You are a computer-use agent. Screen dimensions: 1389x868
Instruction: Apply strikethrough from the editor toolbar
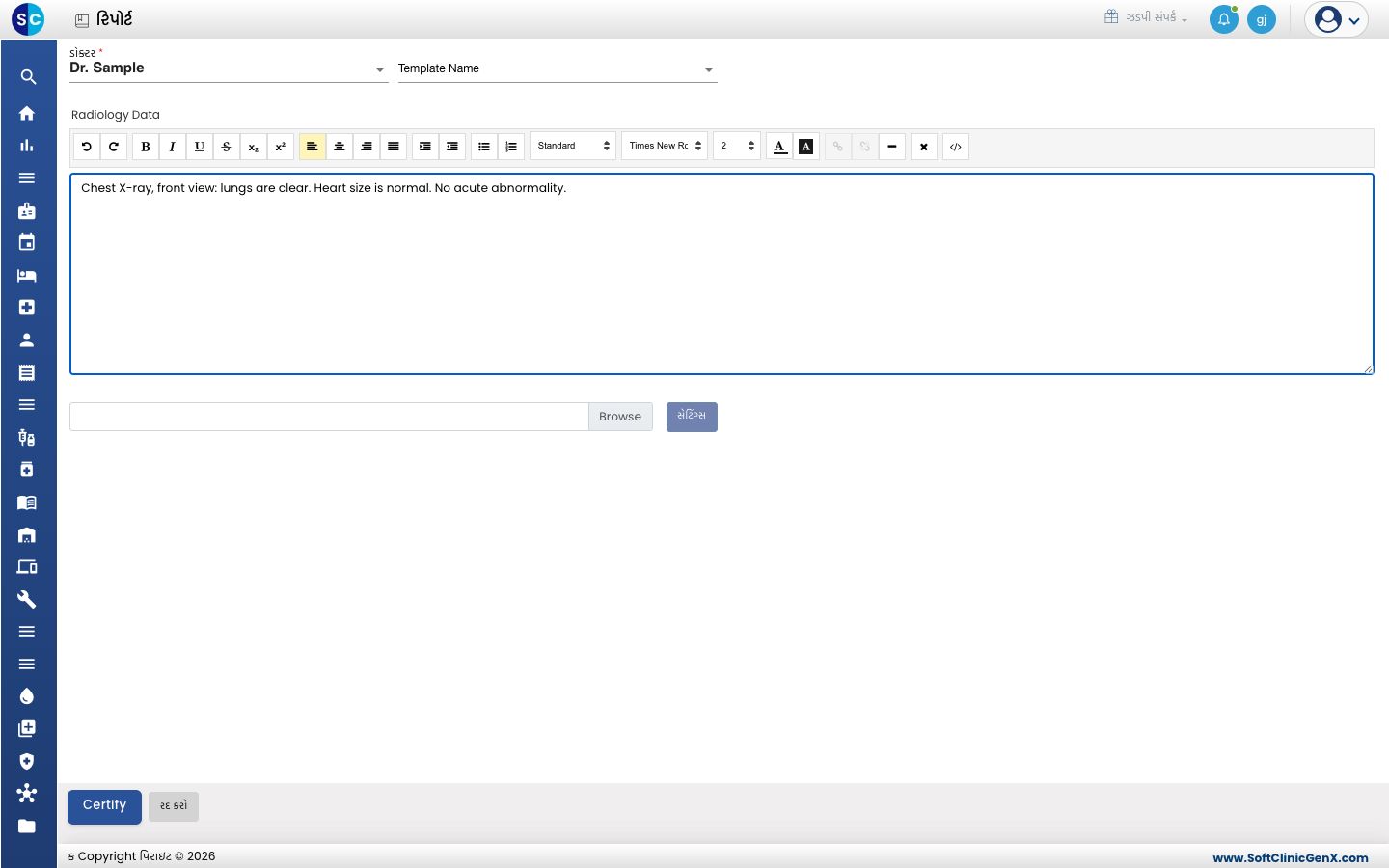pyautogui.click(x=227, y=147)
